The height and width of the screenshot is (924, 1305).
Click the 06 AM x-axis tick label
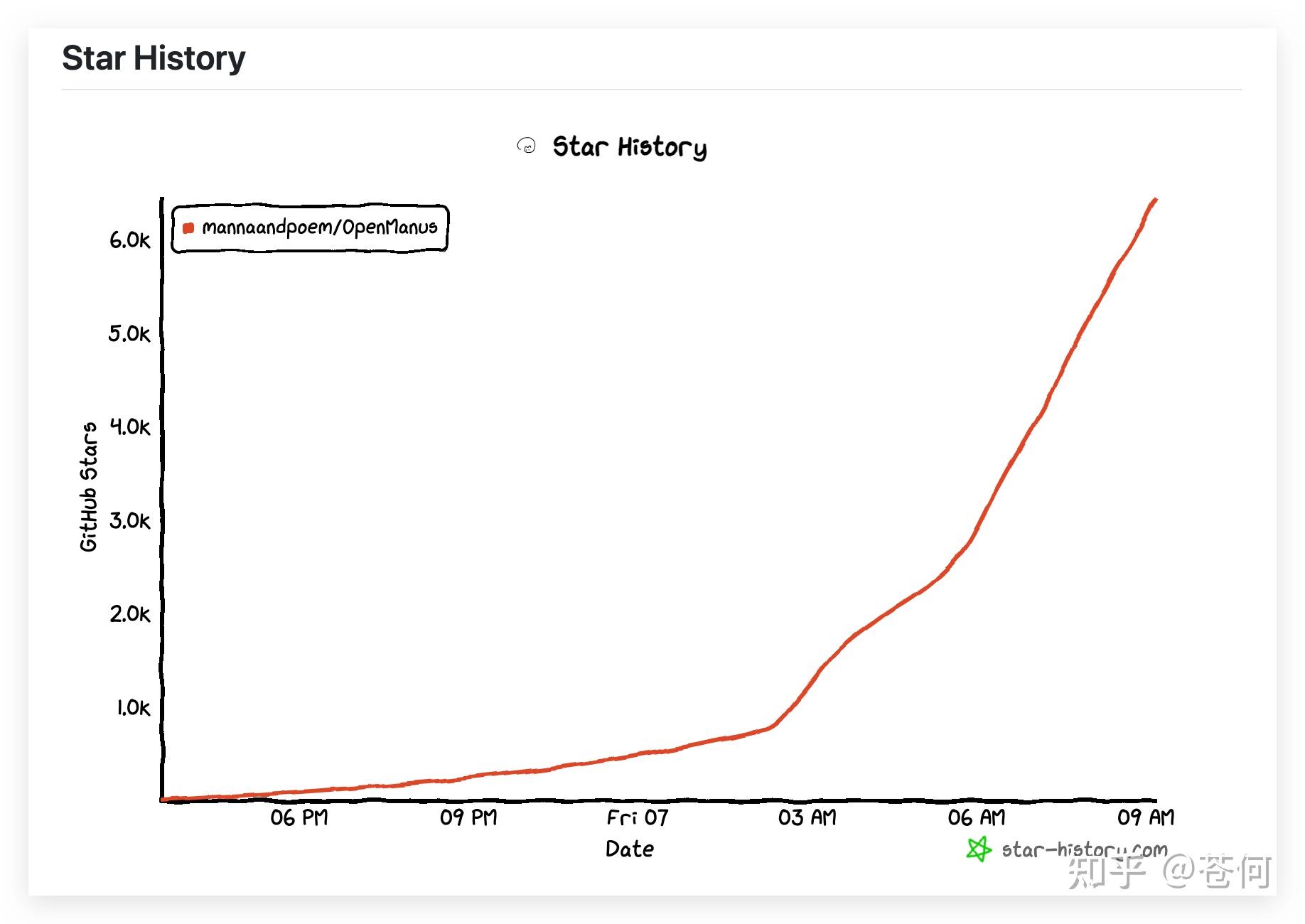click(x=977, y=818)
